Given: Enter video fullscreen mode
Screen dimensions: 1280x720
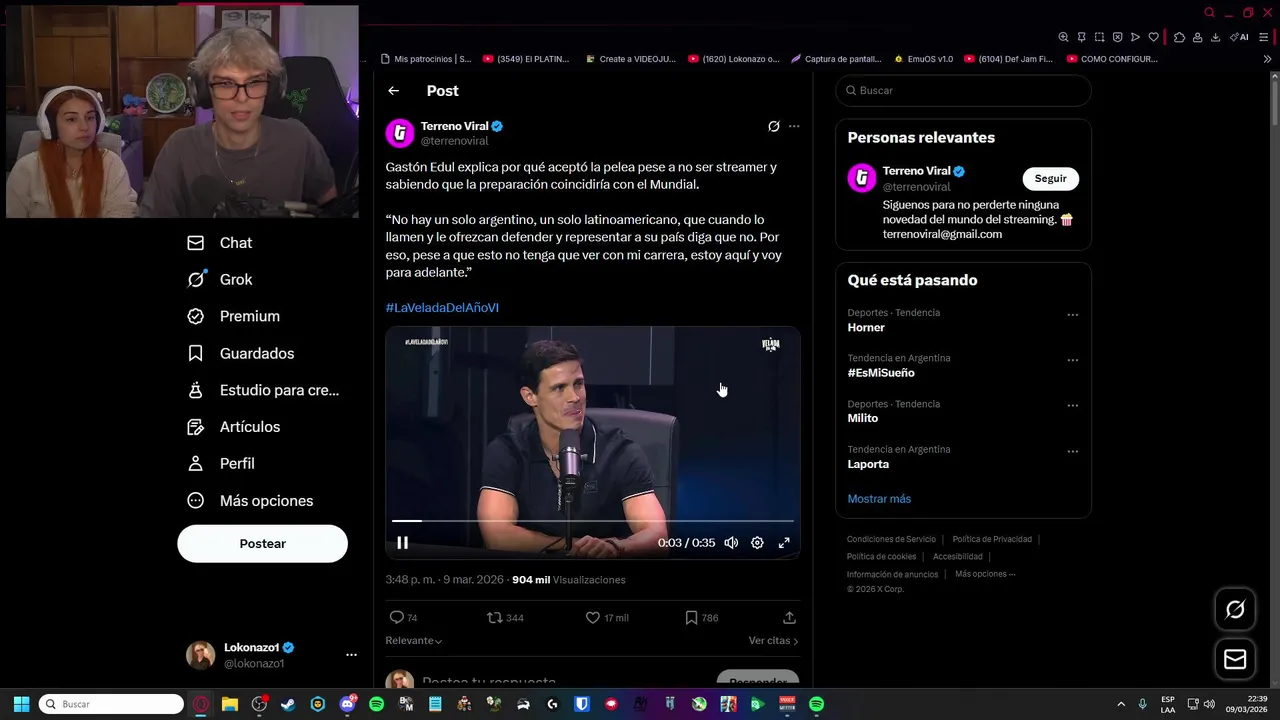Looking at the screenshot, I should click(x=784, y=543).
